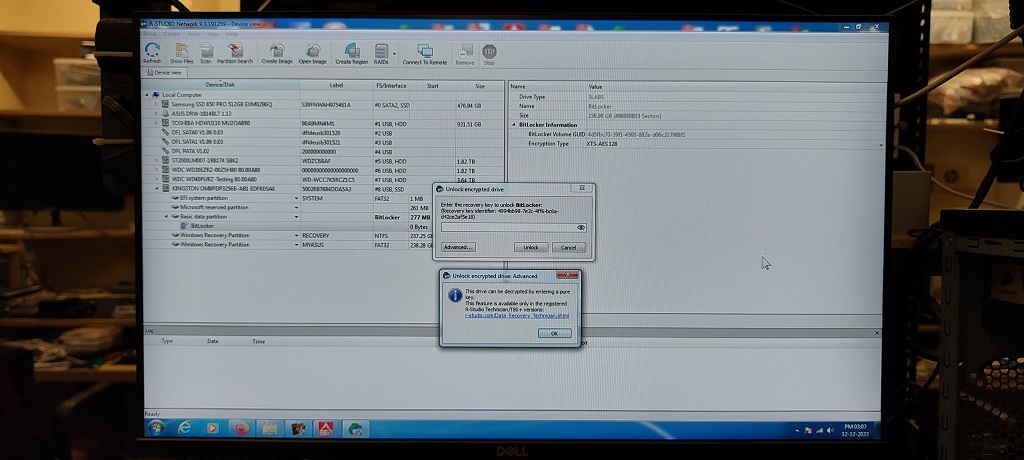
Task: Expand the Samsung SSD 850 PRO node
Action: pyautogui.click(x=156, y=104)
